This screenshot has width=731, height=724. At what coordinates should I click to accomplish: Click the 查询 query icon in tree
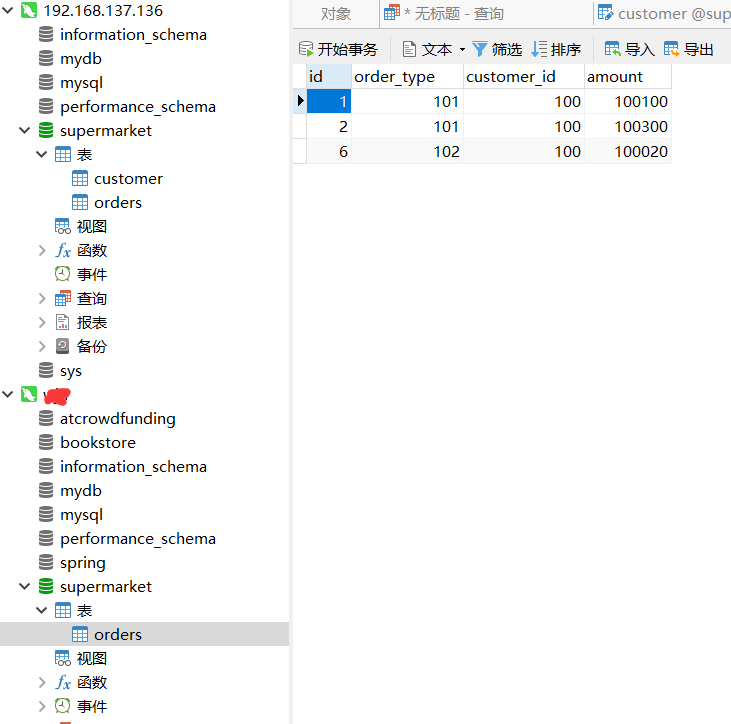(63, 298)
